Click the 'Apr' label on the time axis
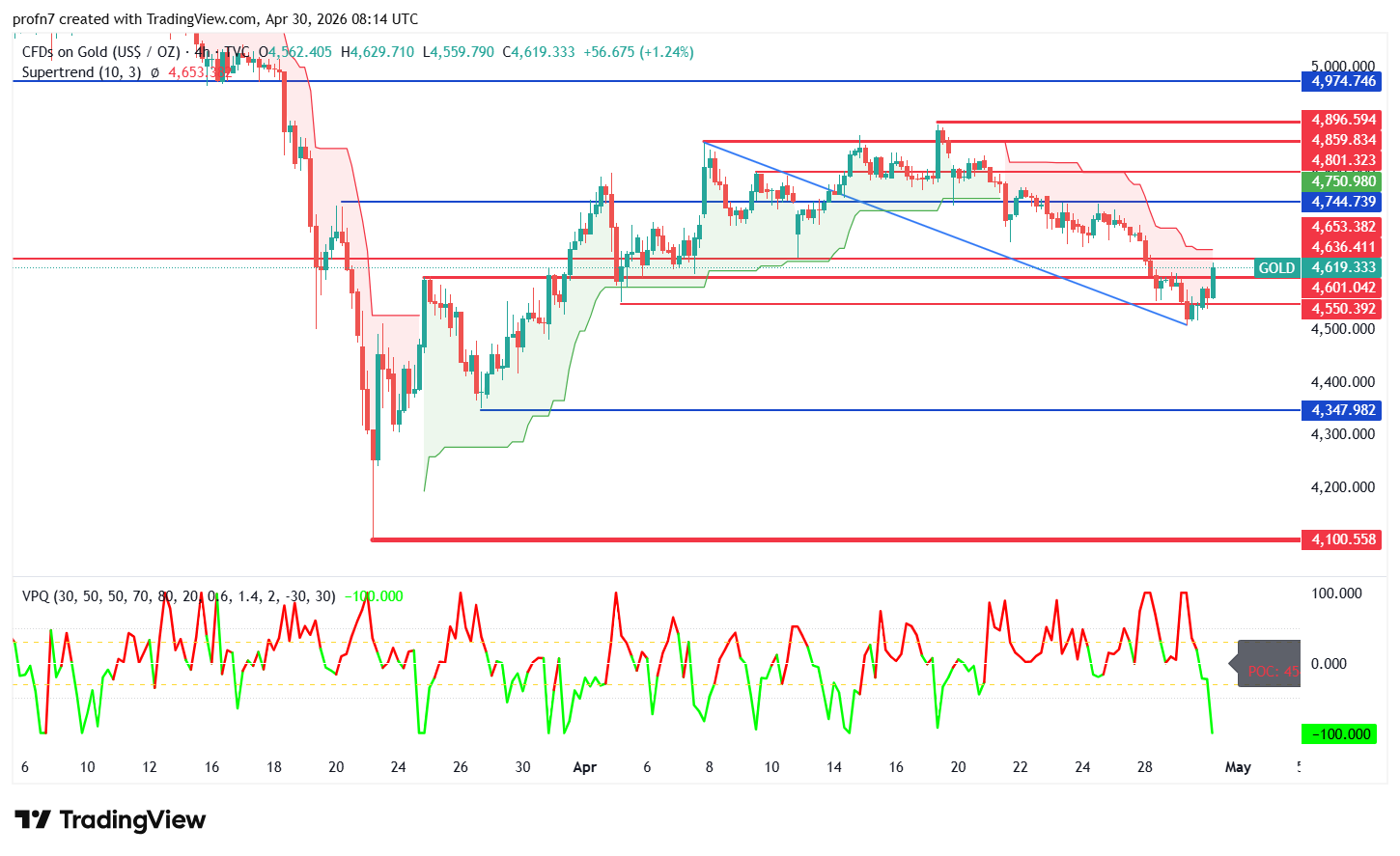The height and width of the screenshot is (856, 1400). (x=585, y=767)
